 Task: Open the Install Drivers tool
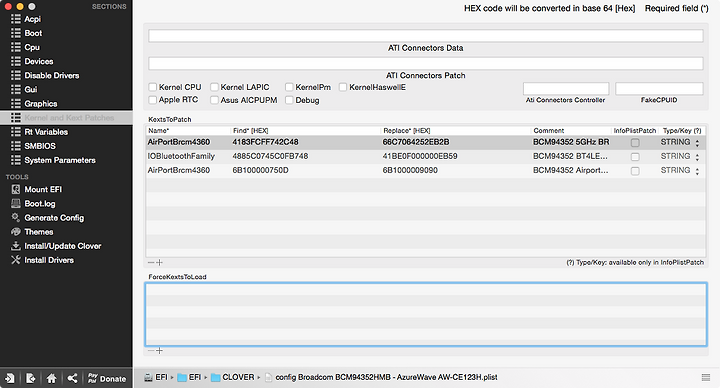click(x=49, y=260)
